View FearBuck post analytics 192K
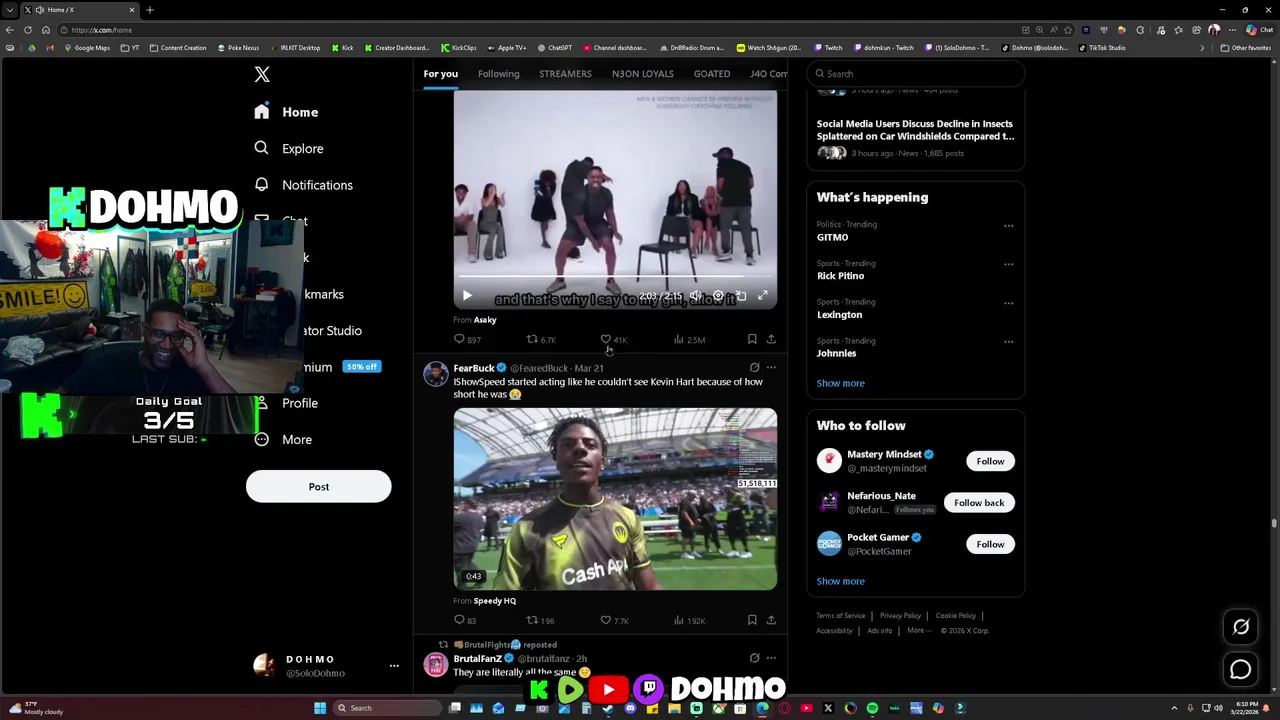This screenshot has height=720, width=1280. (x=689, y=621)
